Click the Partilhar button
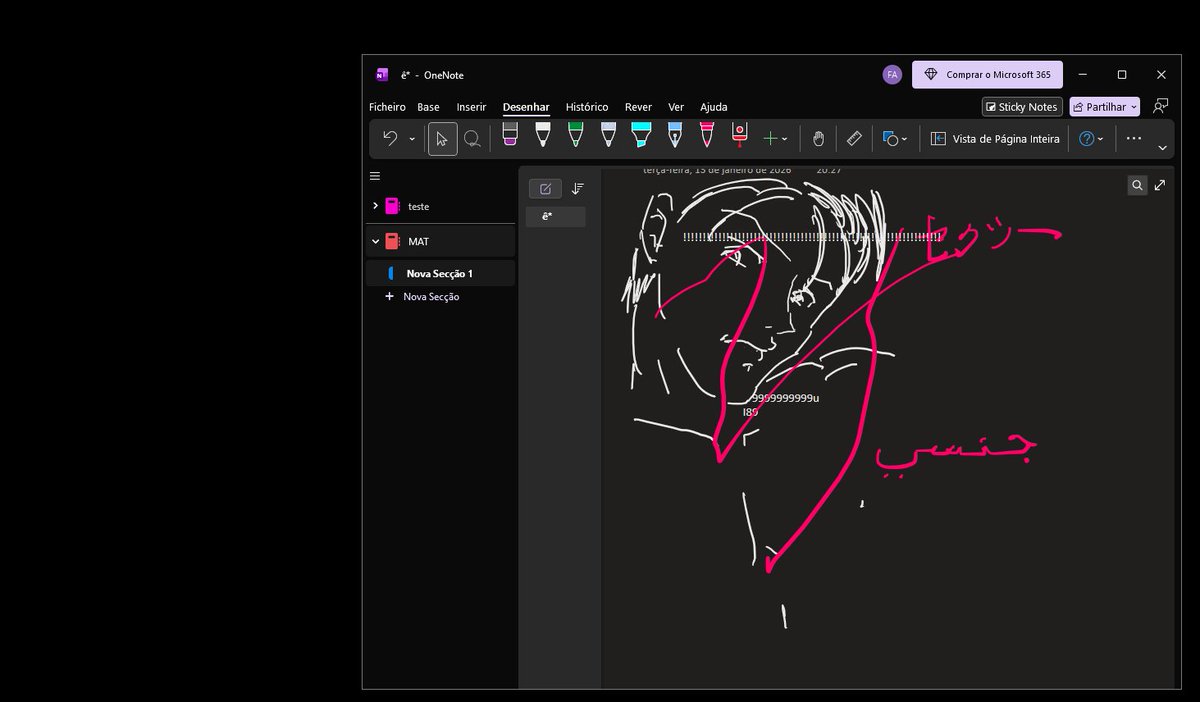Viewport: 1200px width, 702px height. [1104, 107]
